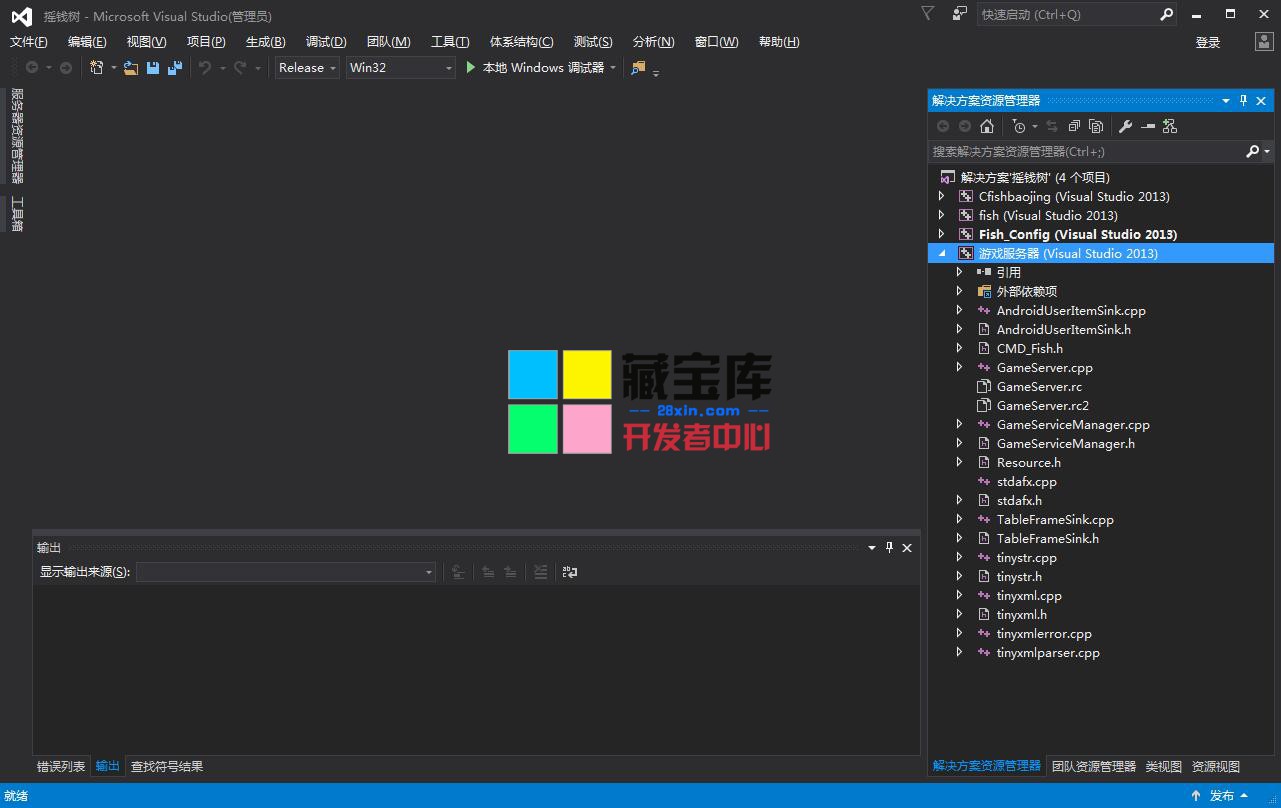This screenshot has width=1281, height=808.
Task: Click Clear All icon in Output toolbar
Action: click(541, 572)
